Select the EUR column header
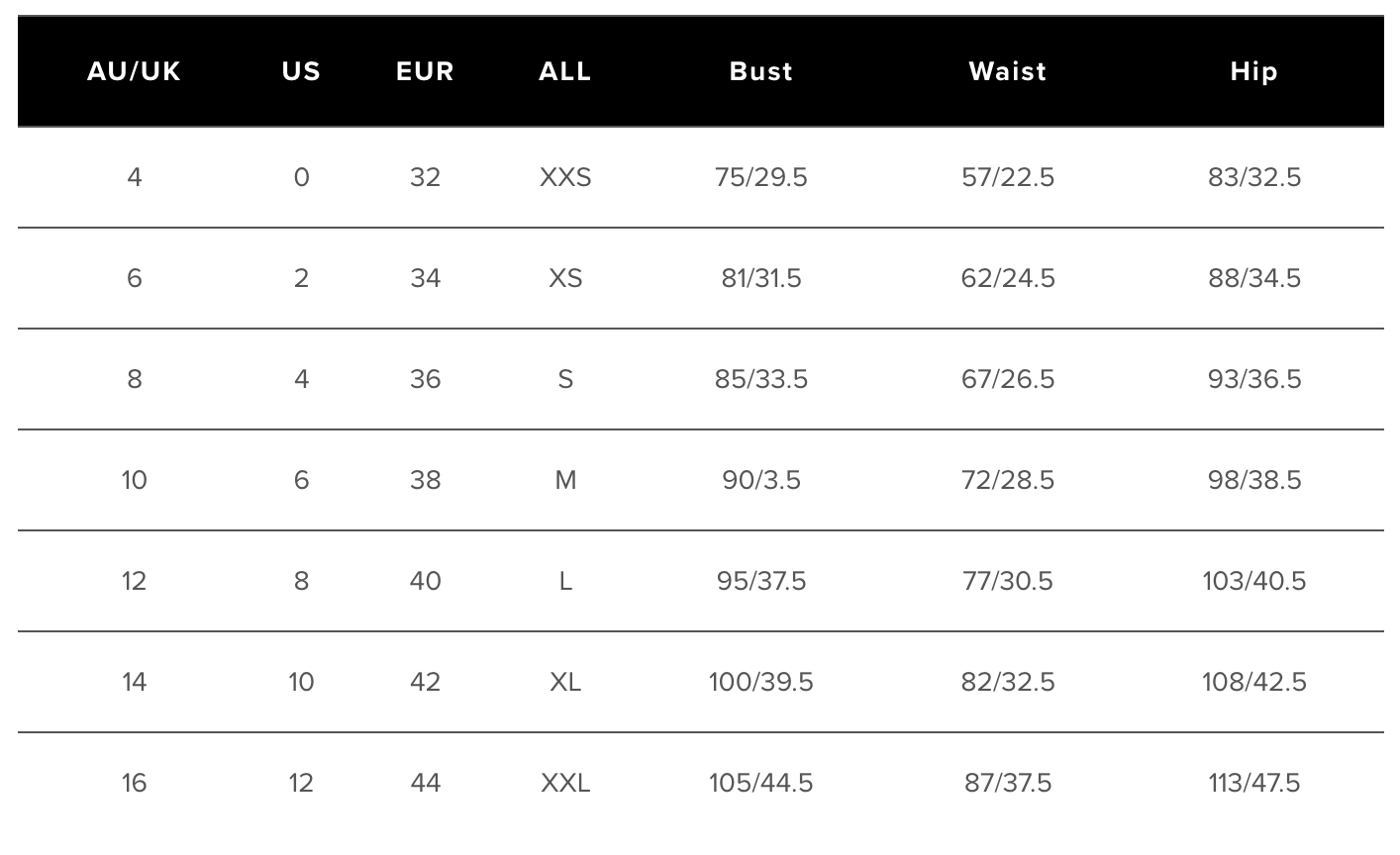 click(425, 71)
